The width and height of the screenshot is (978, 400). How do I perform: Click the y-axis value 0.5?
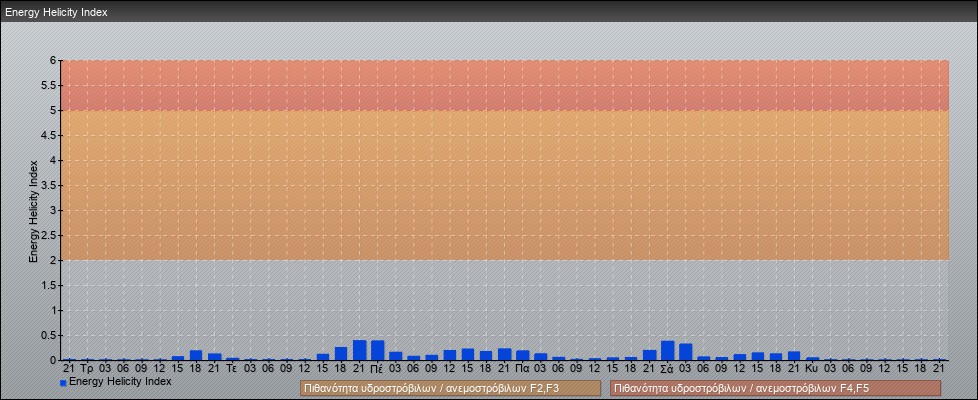[49, 335]
